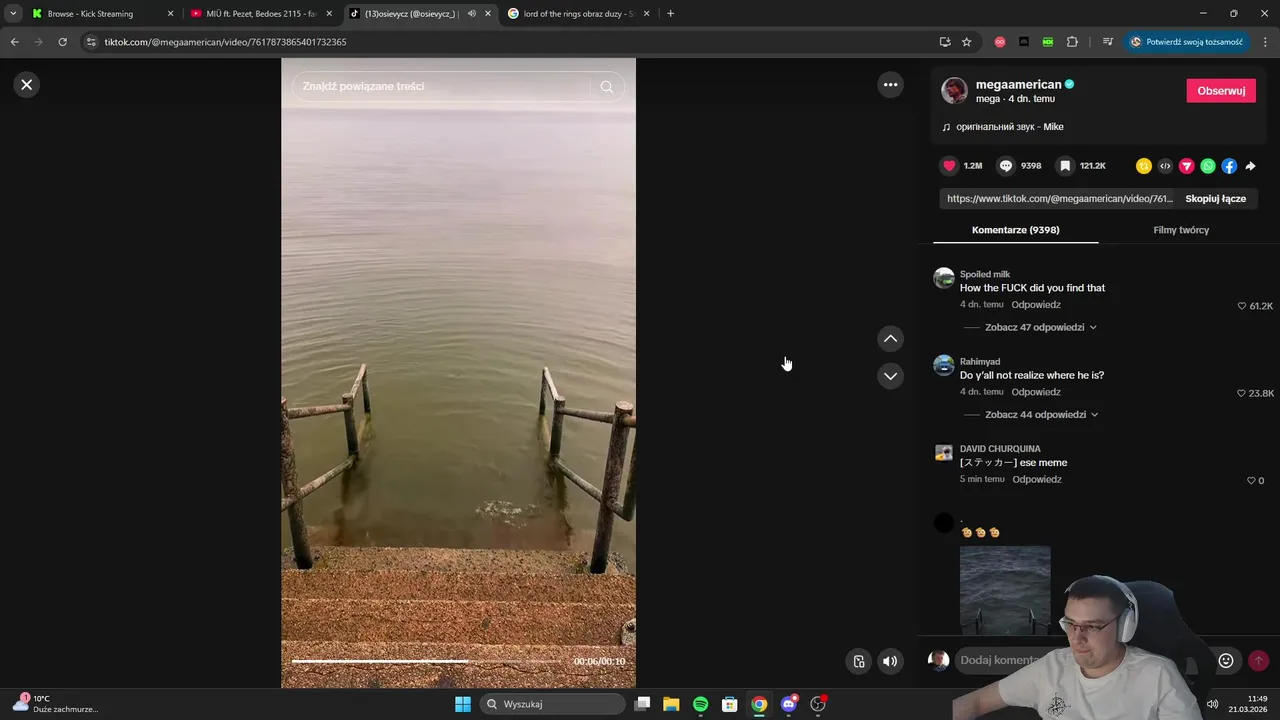Open File Explorer from the taskbar
The height and width of the screenshot is (720, 1280).
tap(671, 704)
